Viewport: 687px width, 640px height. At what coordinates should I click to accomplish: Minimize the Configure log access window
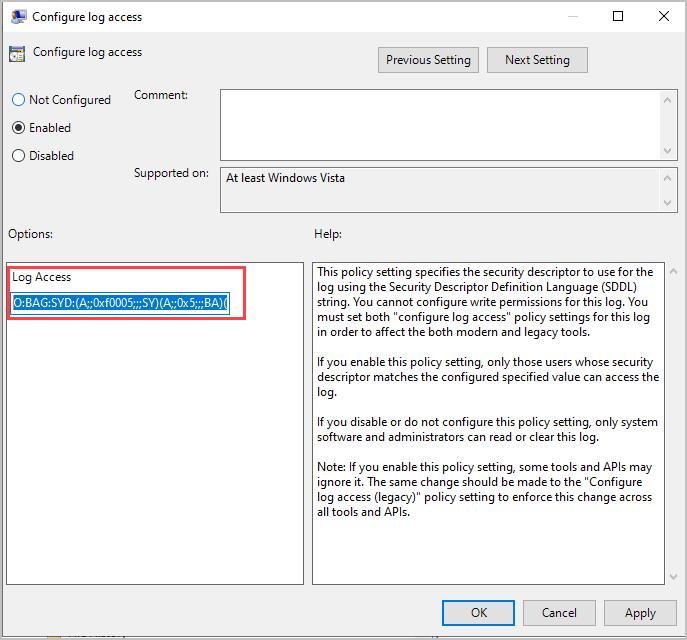pos(571,17)
